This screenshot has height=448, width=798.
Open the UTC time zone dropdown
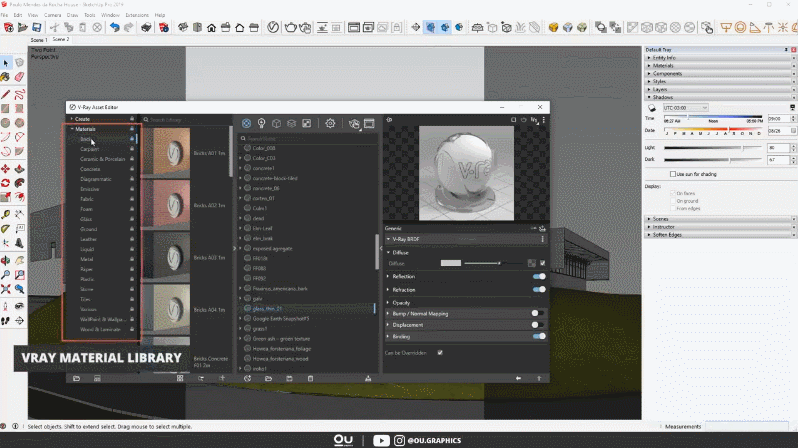coord(684,107)
